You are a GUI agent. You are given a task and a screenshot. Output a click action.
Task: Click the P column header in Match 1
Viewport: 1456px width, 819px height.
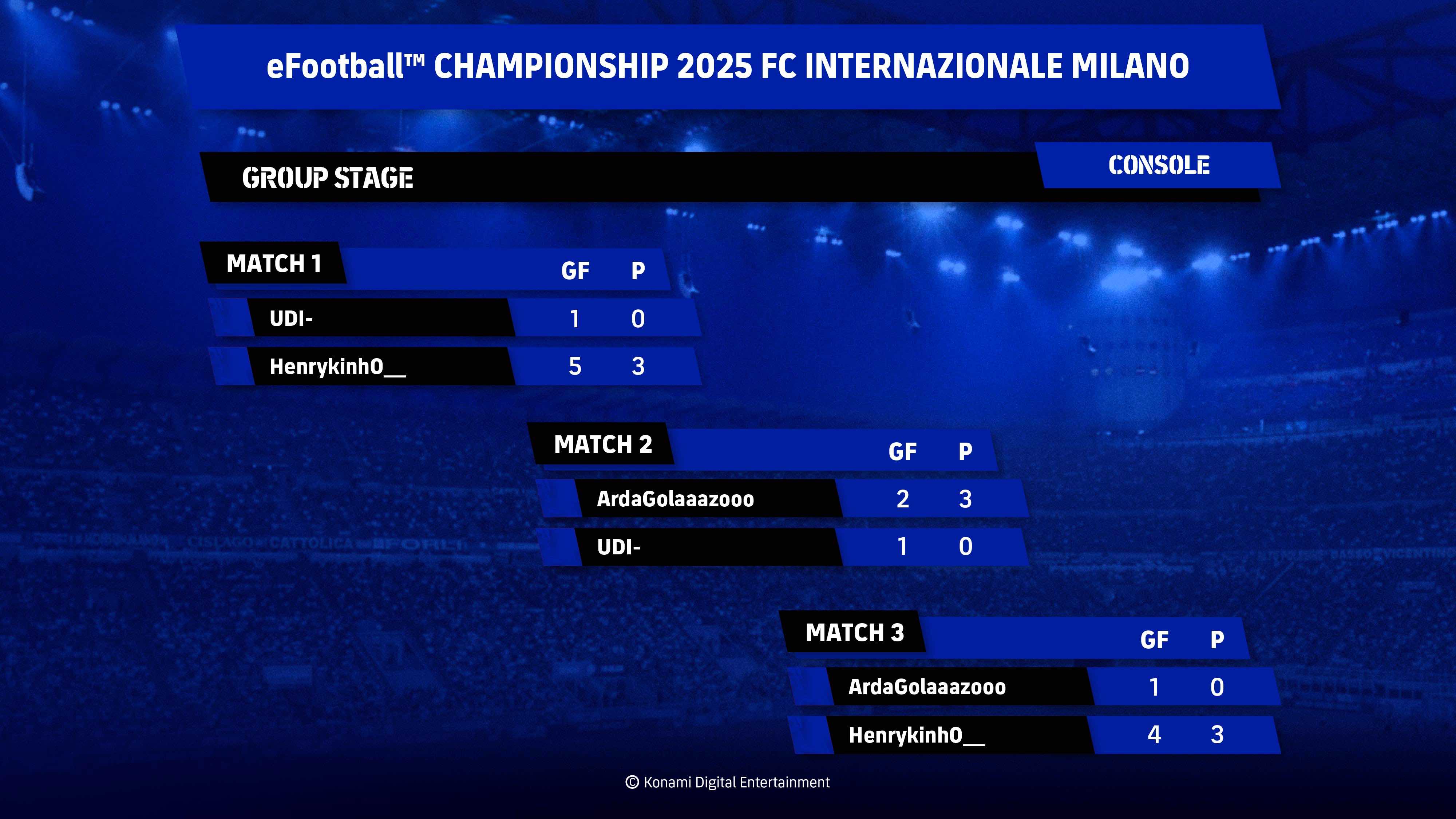[x=638, y=271]
